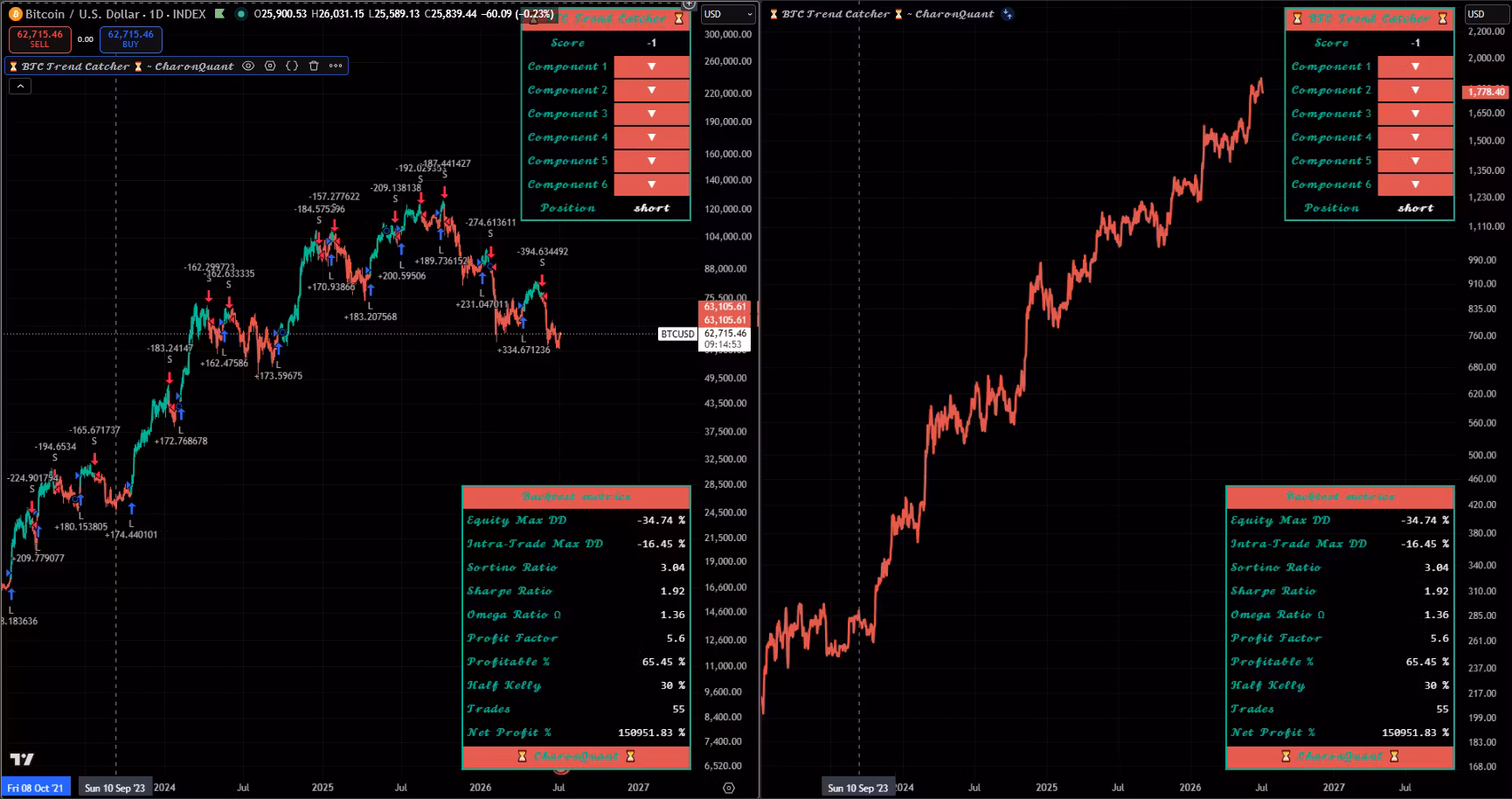Image resolution: width=1512 pixels, height=799 pixels.
Task: Open right chart USD currency dropdown
Action: 1487,14
